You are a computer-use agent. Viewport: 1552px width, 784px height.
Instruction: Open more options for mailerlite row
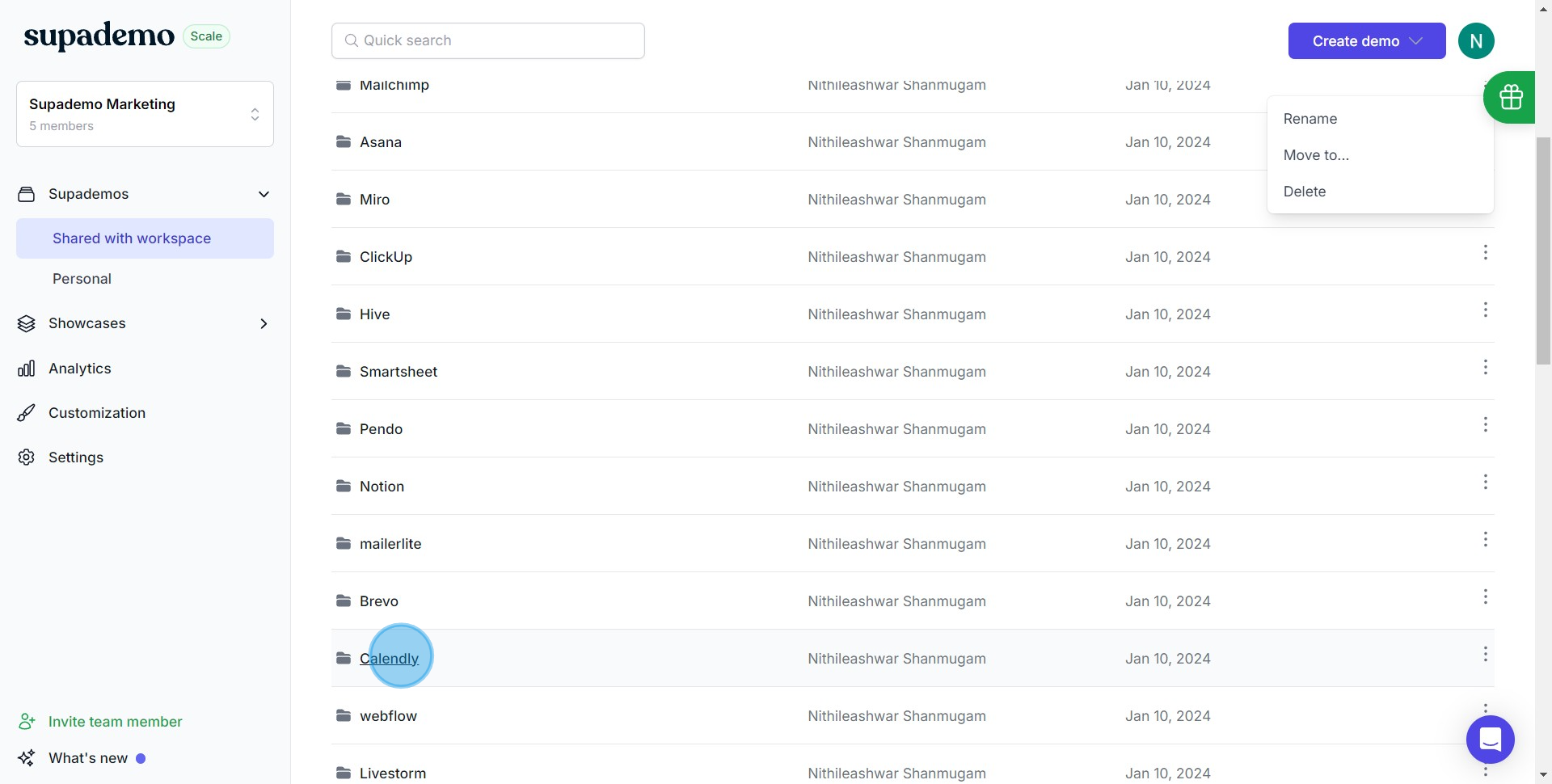click(1485, 539)
